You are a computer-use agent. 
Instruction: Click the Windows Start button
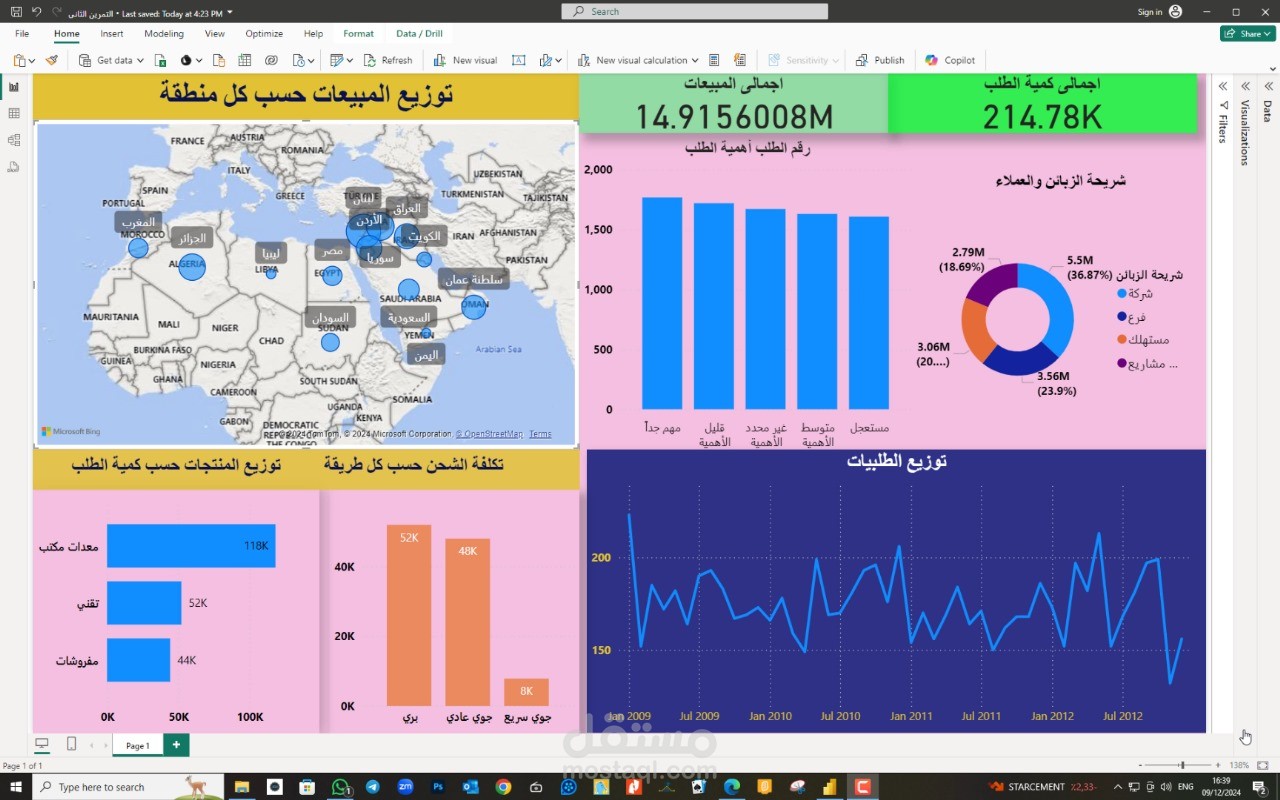click(15, 787)
